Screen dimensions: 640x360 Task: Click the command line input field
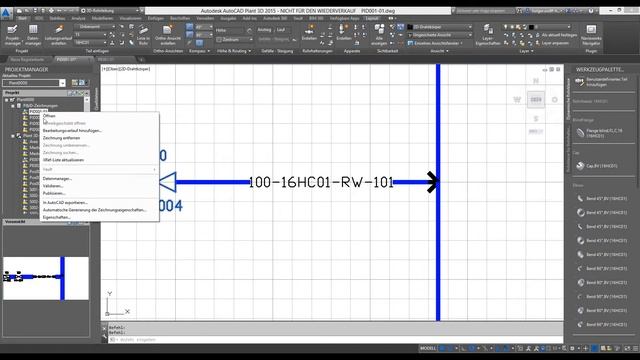335,340
